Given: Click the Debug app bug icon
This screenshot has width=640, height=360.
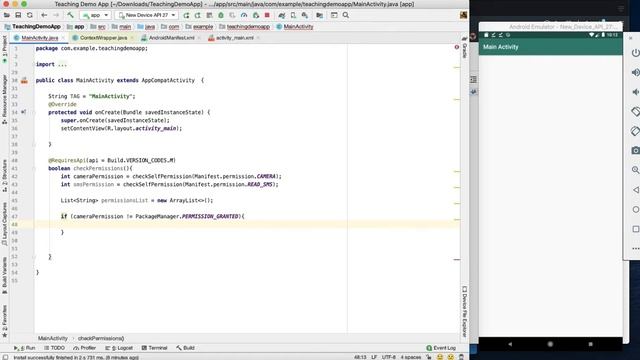Looking at the screenshot, I should [x=221, y=15].
